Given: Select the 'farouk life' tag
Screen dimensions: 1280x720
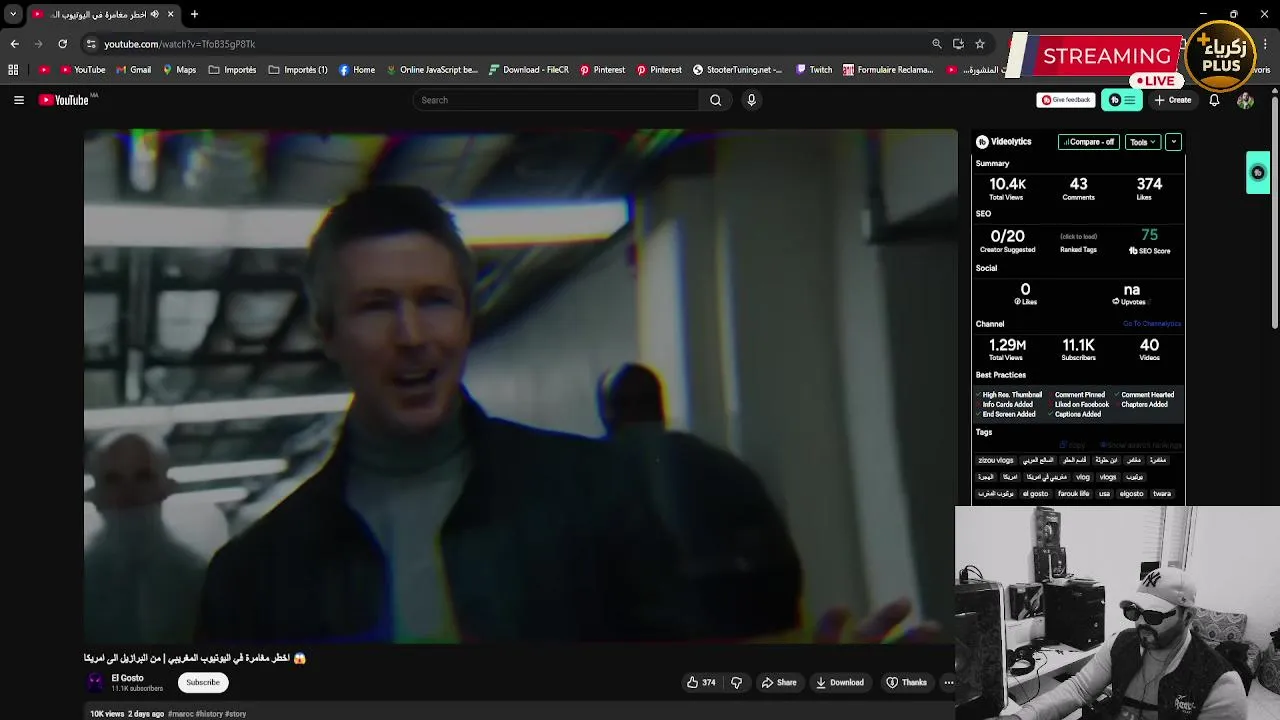Looking at the screenshot, I should (1074, 493).
